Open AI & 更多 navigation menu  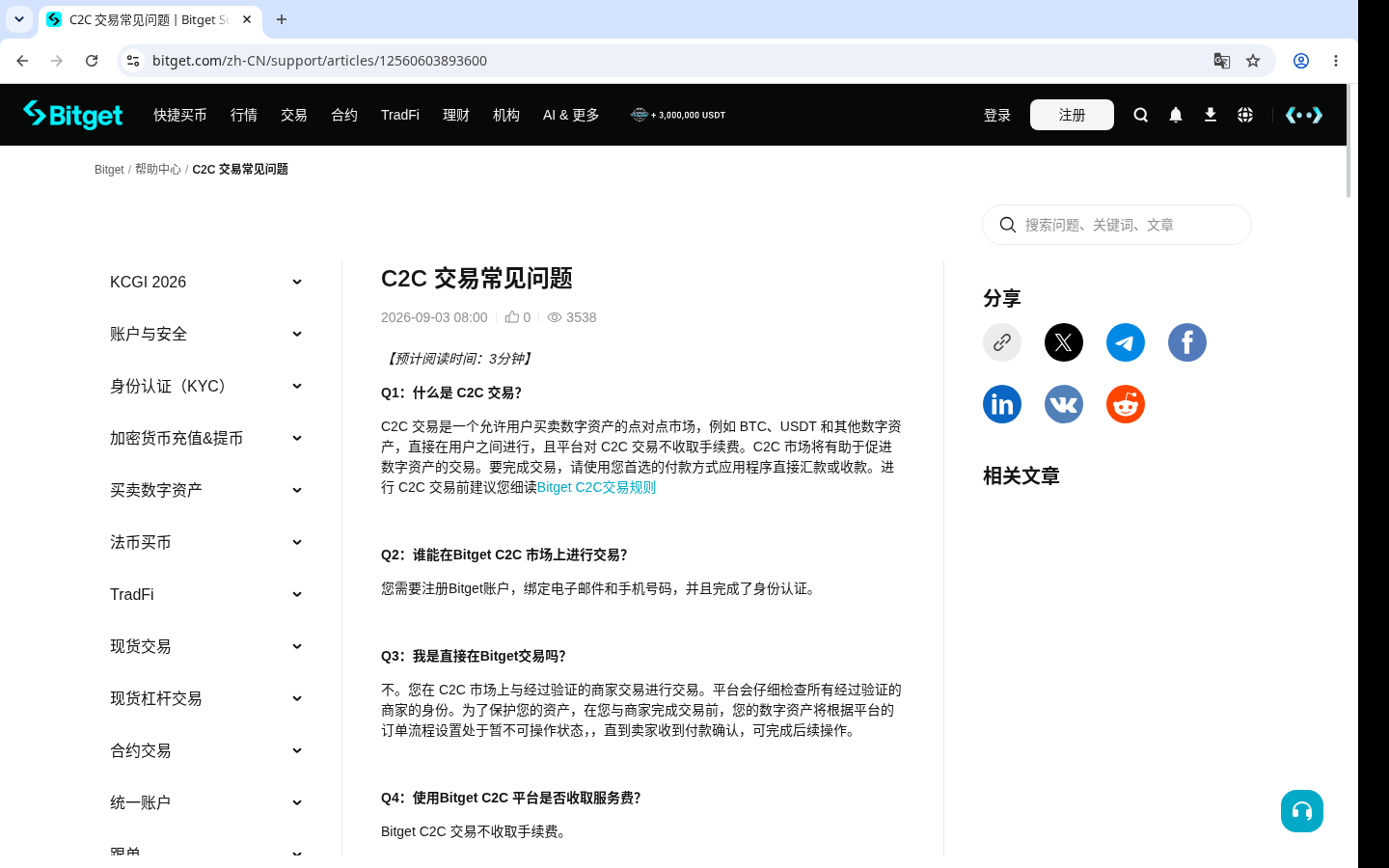coord(571,115)
